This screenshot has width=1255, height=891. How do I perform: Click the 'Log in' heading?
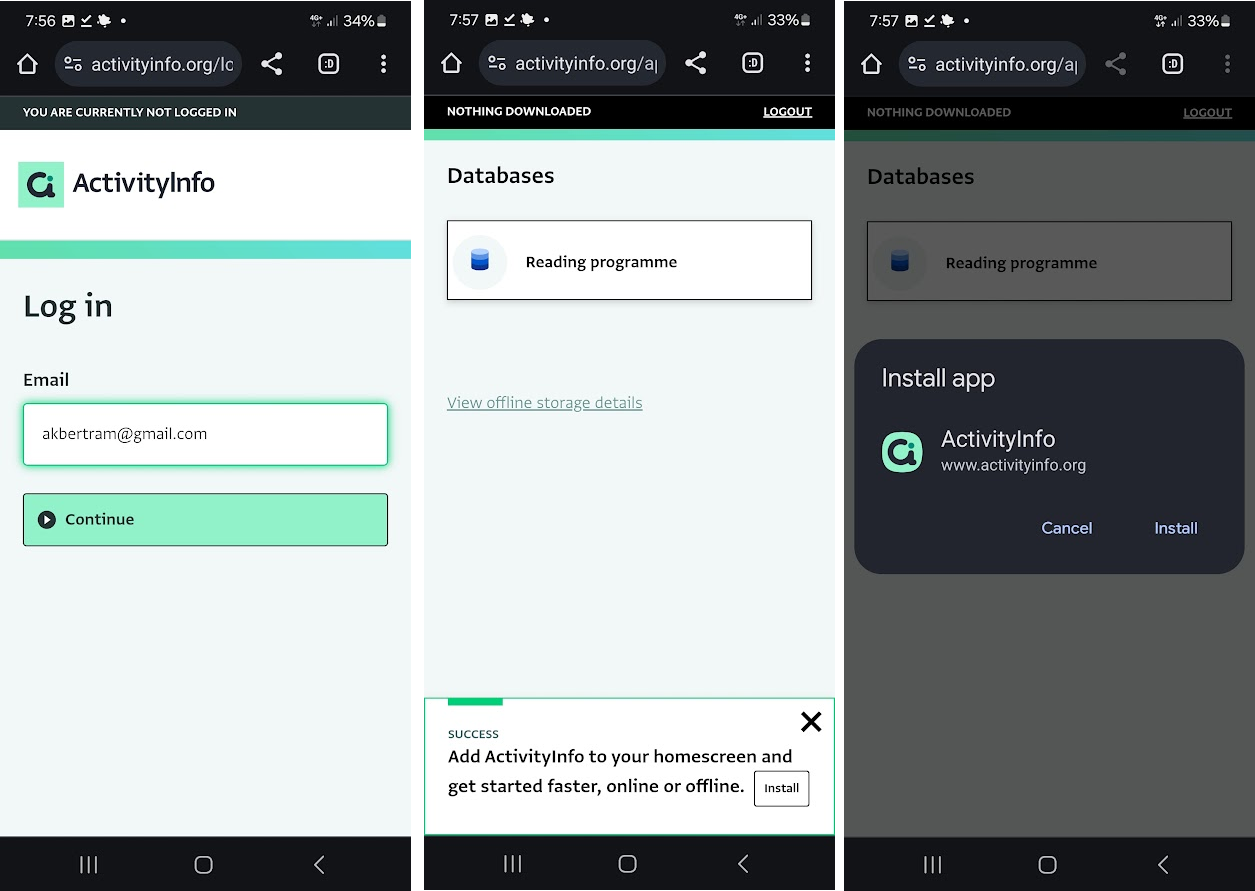[68, 307]
